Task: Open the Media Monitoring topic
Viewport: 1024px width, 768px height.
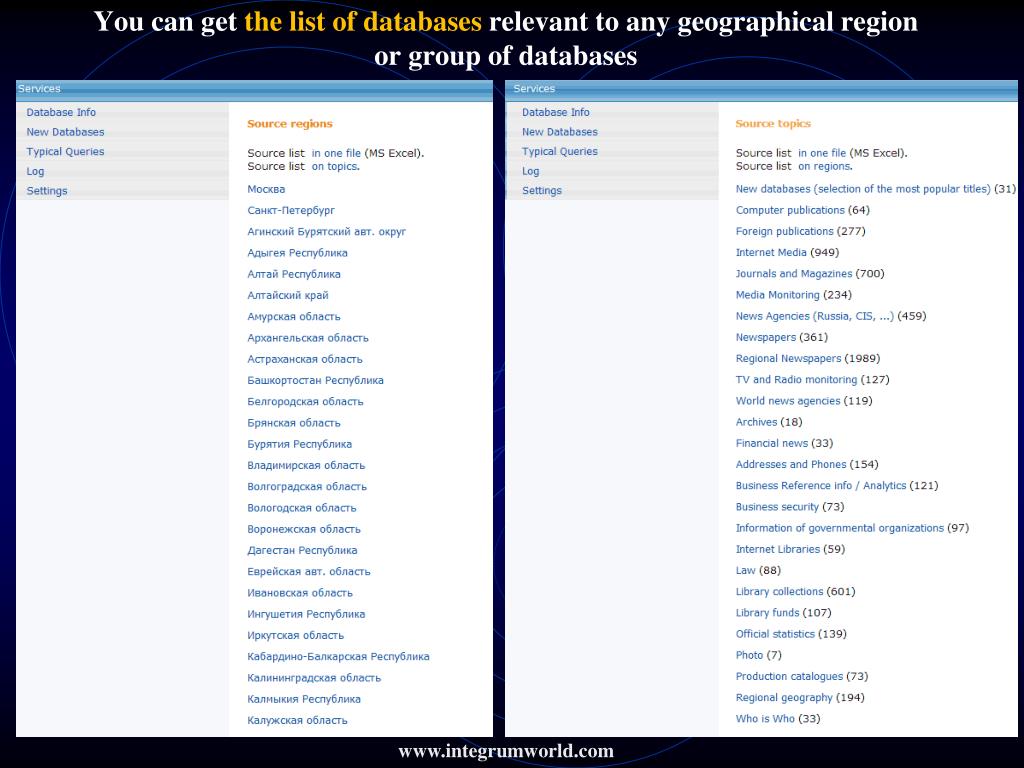Action: point(777,295)
